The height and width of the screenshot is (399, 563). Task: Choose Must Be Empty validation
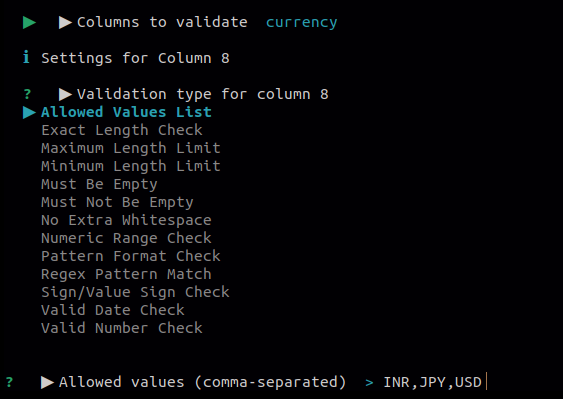click(x=99, y=184)
